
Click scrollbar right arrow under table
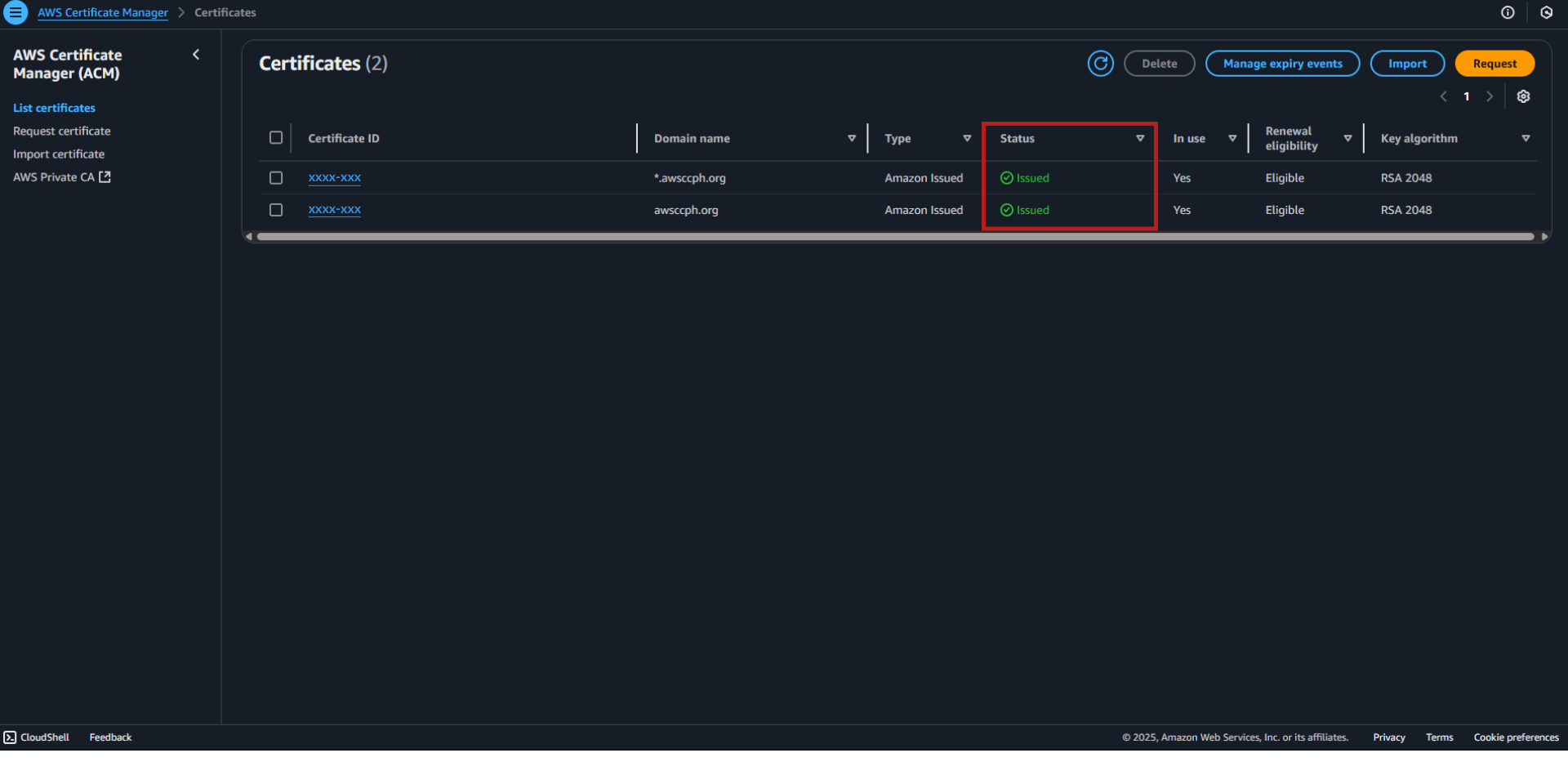tap(1544, 237)
